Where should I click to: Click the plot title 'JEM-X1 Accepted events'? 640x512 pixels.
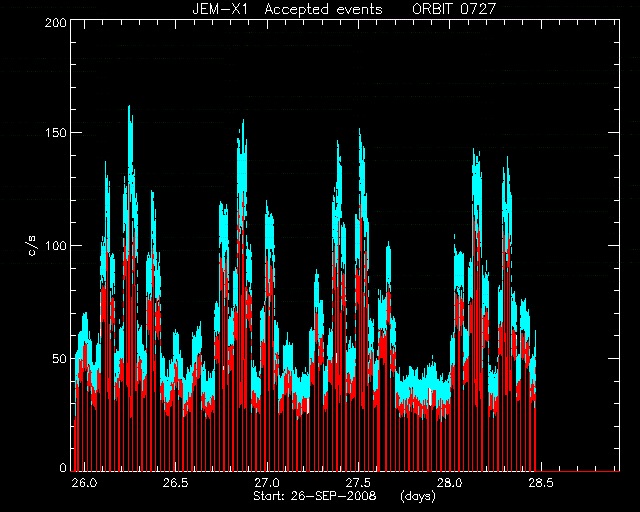coord(287,9)
